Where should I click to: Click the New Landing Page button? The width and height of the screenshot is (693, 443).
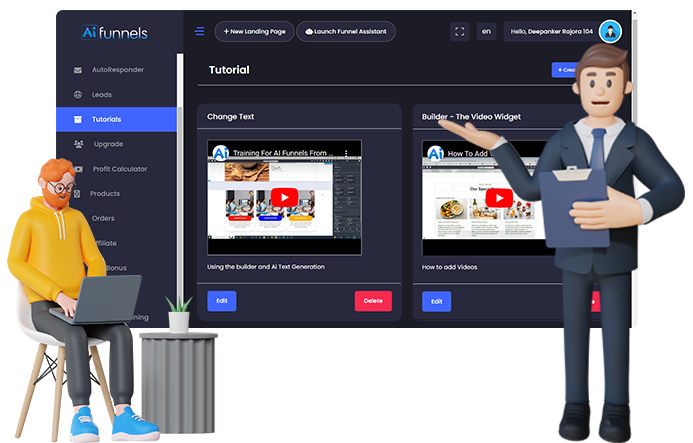click(254, 31)
